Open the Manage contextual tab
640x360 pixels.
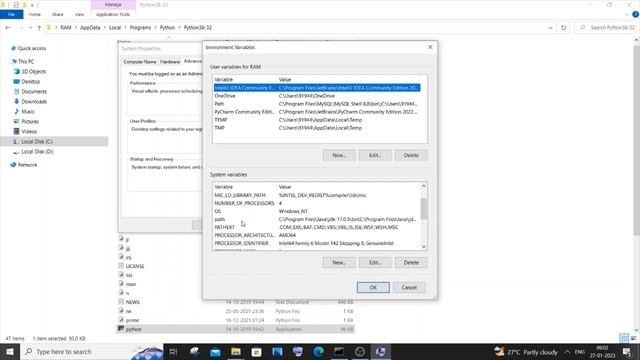pyautogui.click(x=113, y=4)
